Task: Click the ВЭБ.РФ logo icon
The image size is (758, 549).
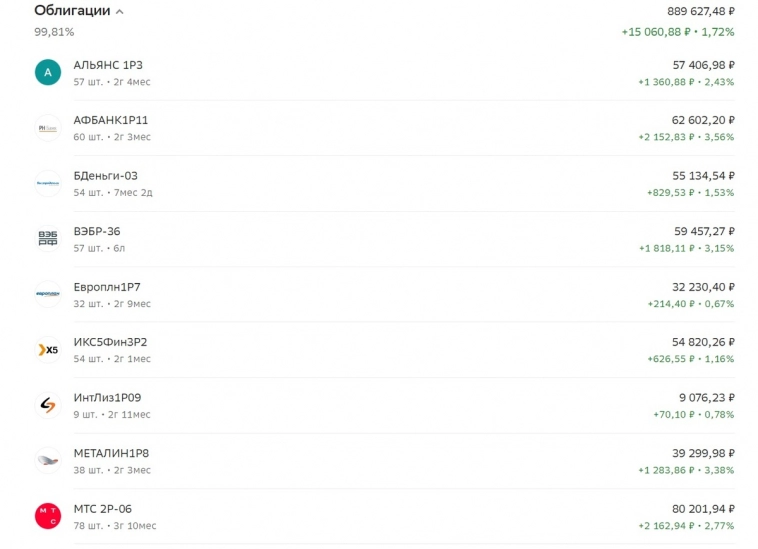Action: (48, 239)
